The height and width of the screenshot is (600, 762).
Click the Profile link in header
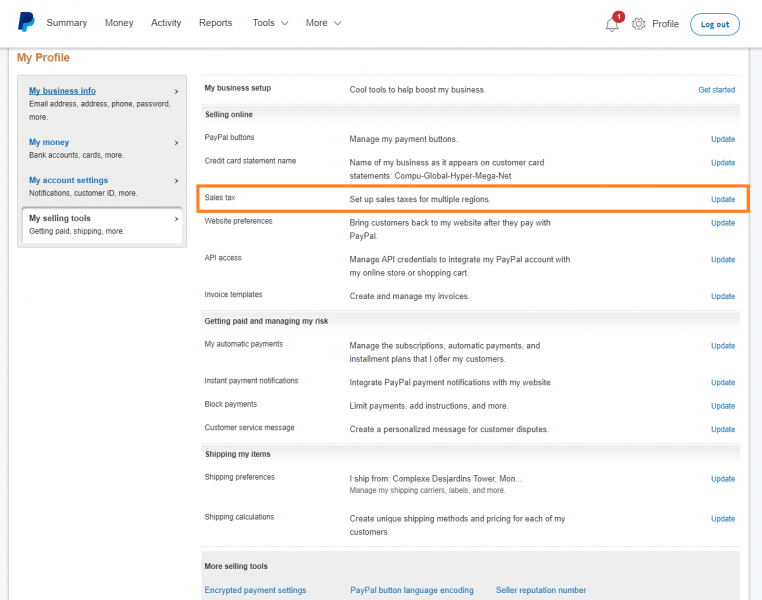tap(665, 24)
